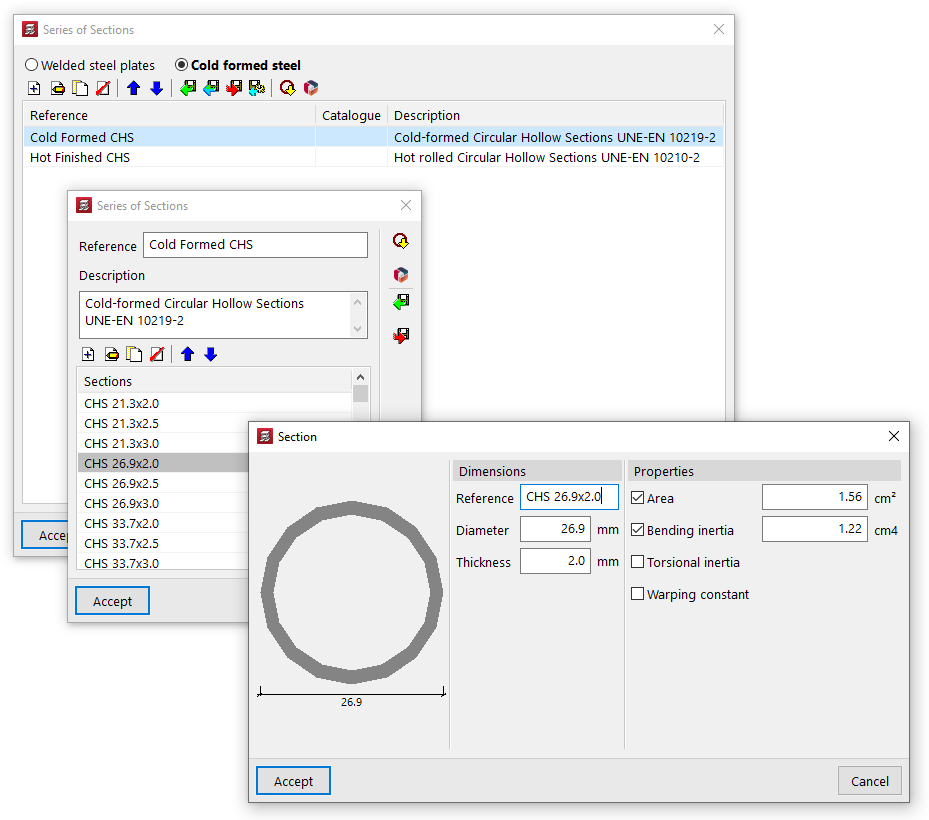
Task: Click disk icon with cyan arrow and gear
Action: pyautogui.click(x=257, y=88)
